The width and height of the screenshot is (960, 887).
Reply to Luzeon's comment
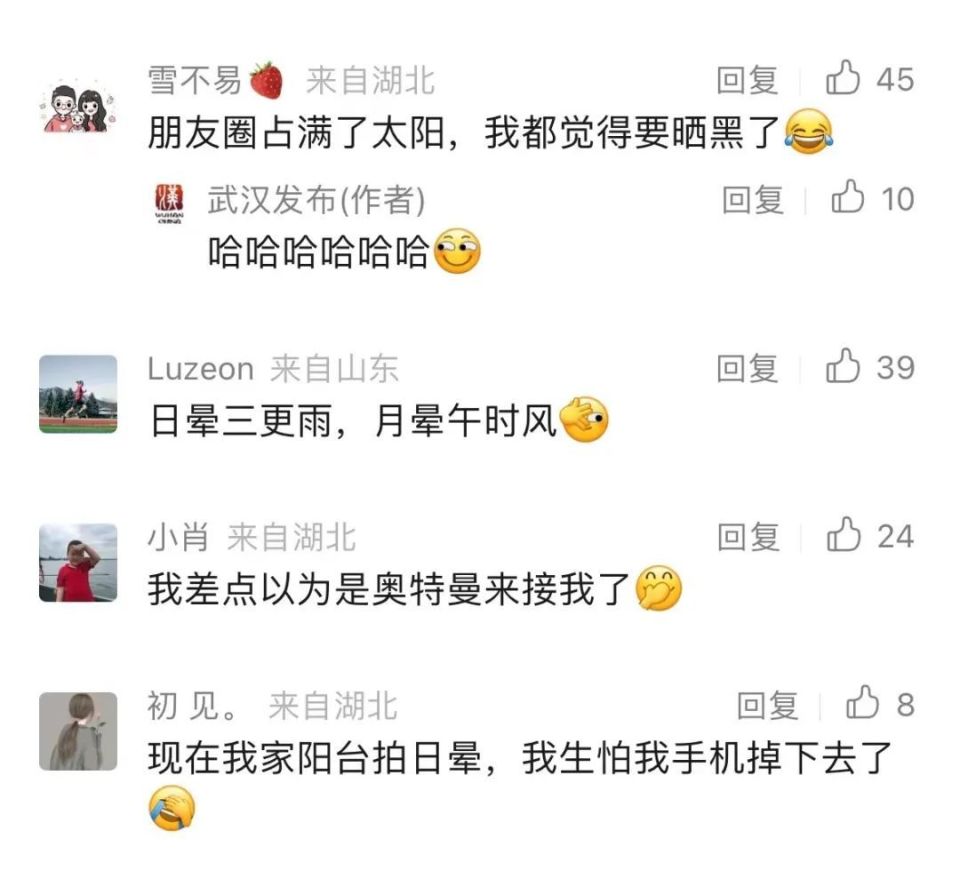coord(748,369)
